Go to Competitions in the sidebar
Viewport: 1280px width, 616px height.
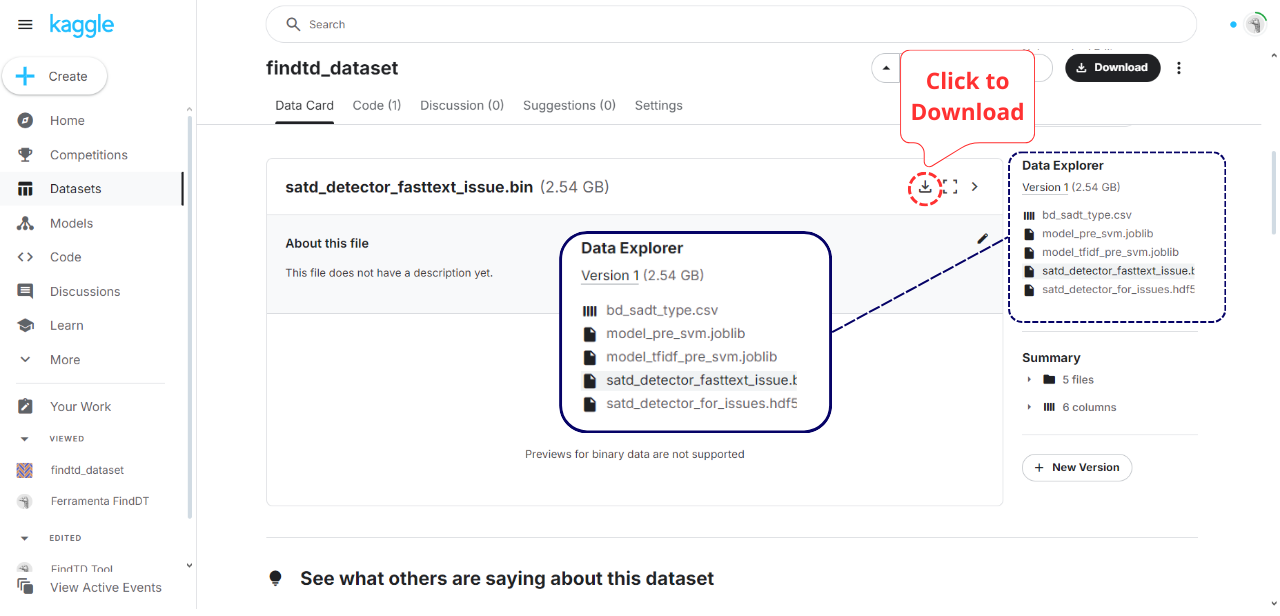coord(88,155)
